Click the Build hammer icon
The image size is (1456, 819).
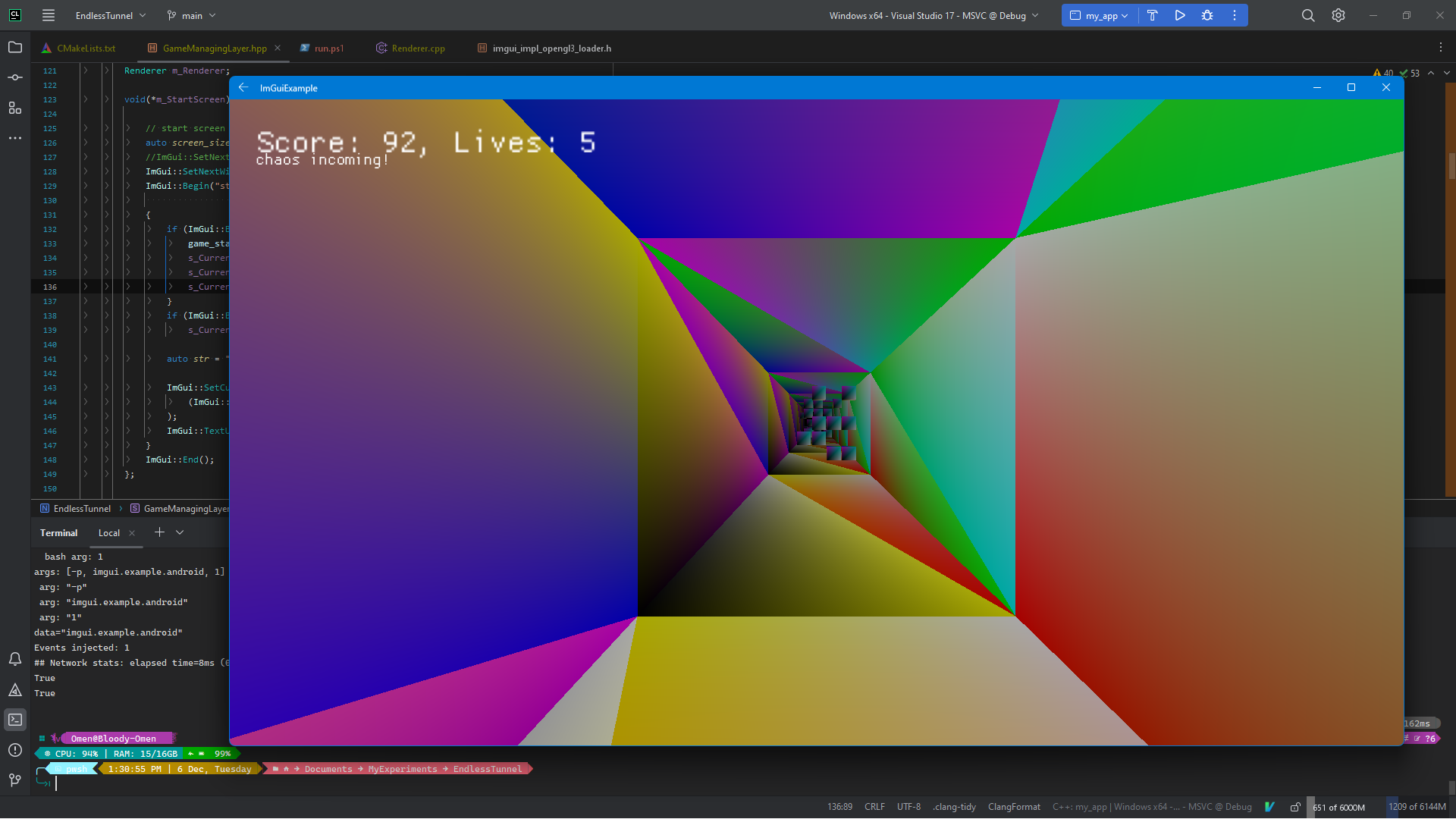[1152, 15]
